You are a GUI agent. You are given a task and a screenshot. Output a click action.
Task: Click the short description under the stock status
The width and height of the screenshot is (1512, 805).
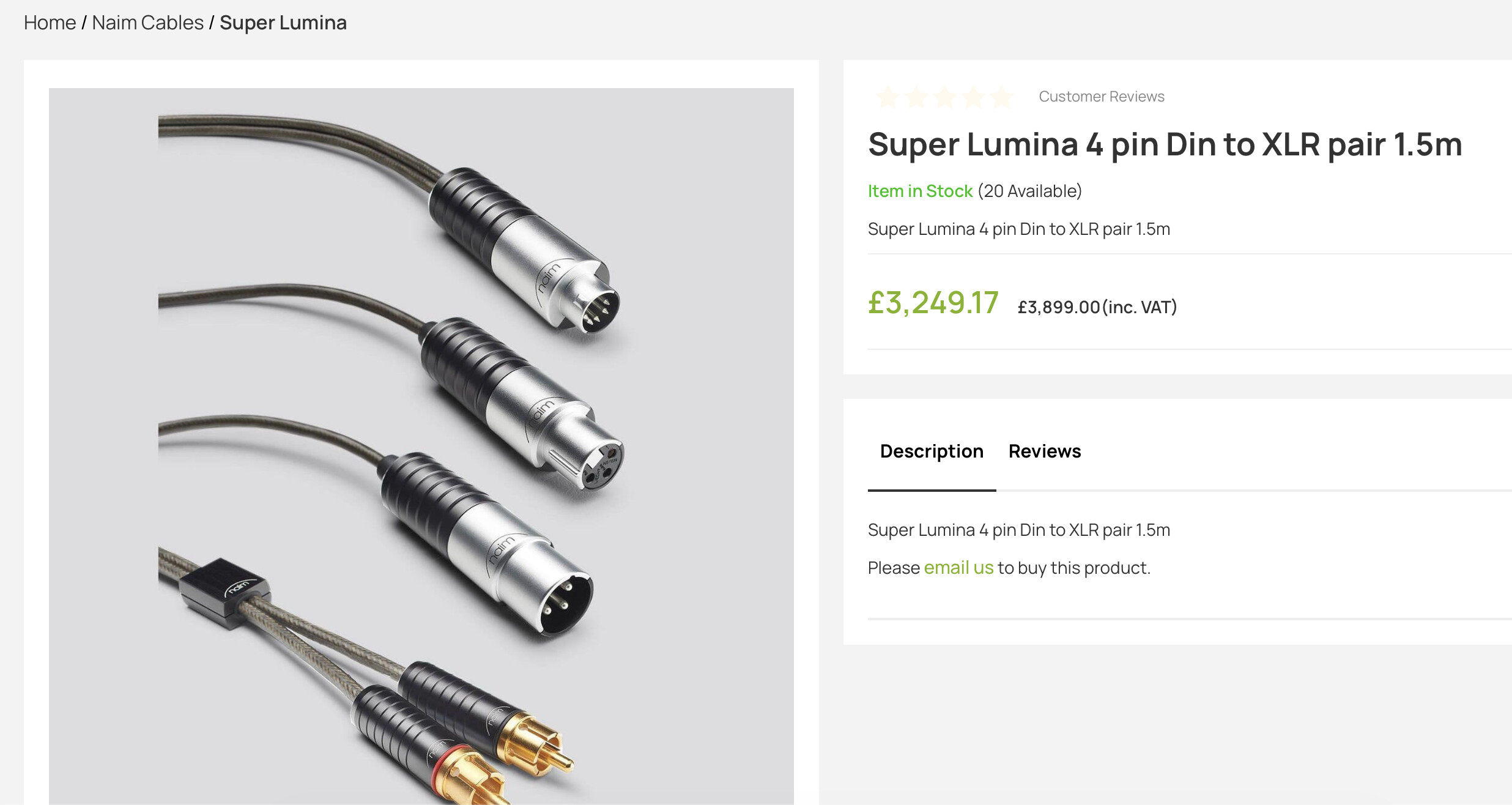(1018, 229)
